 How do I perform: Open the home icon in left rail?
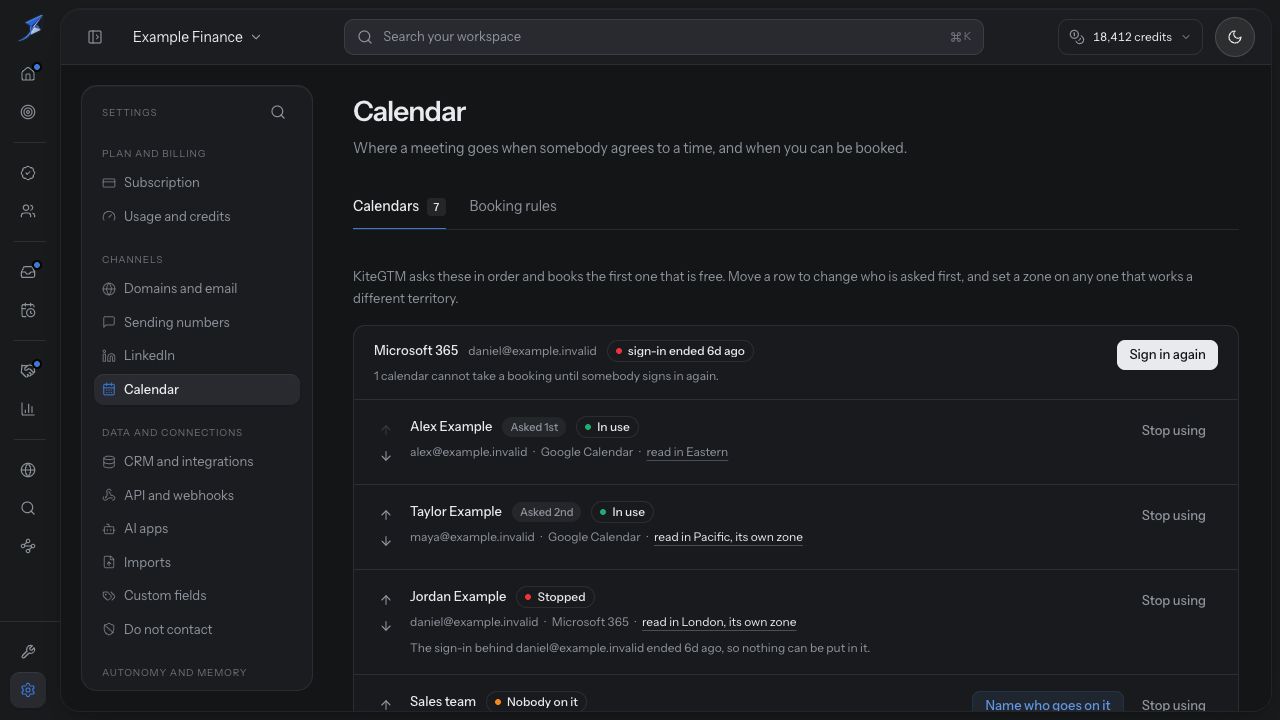click(x=28, y=74)
